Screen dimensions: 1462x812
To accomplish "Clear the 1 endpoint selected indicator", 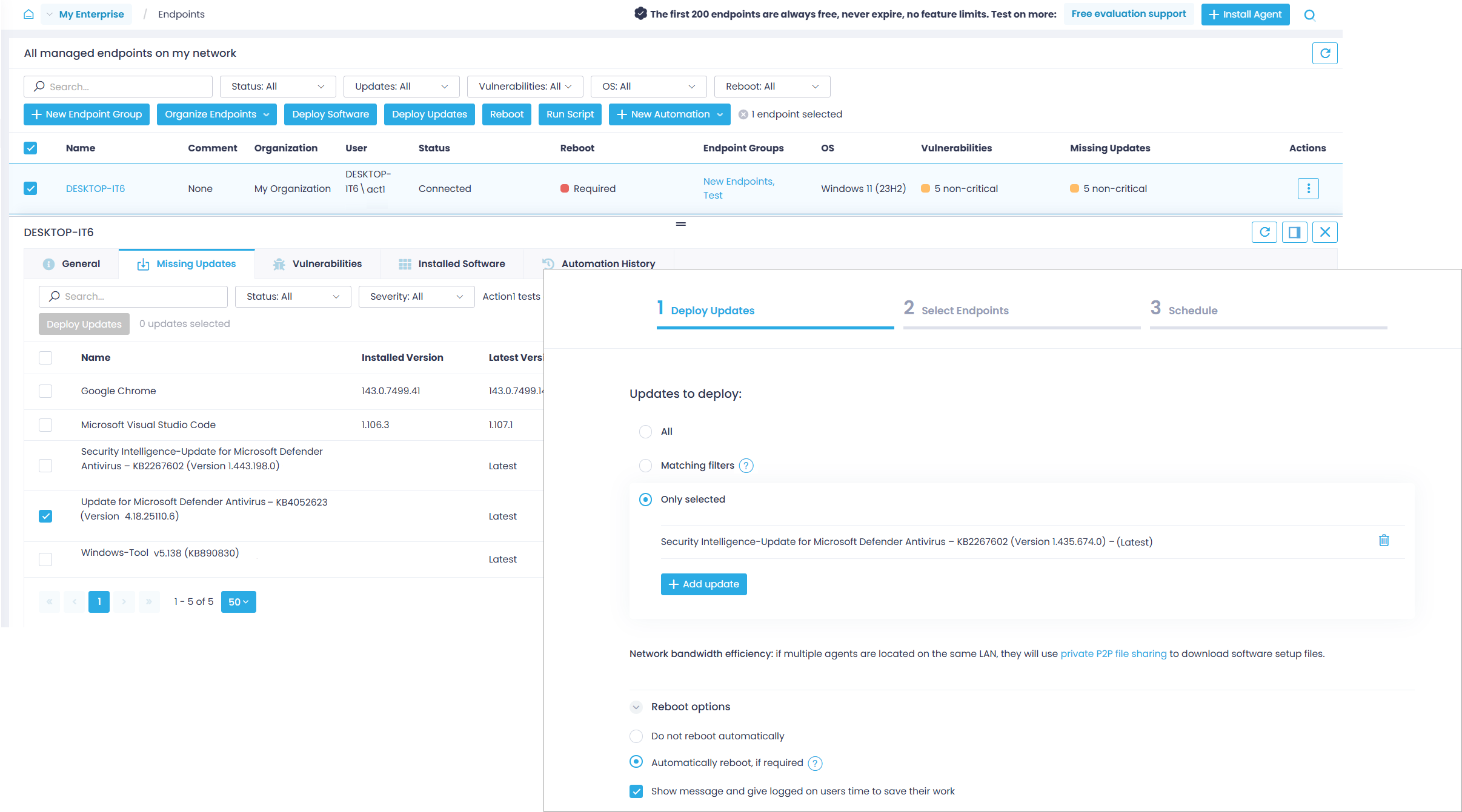I will pos(743,114).
